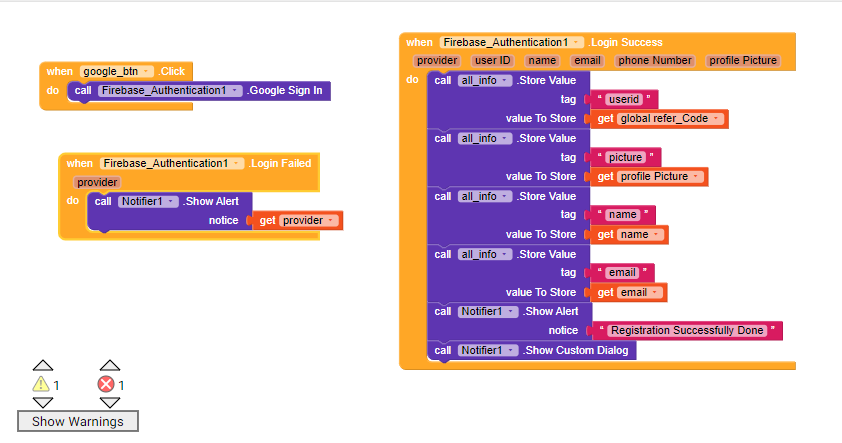Go to next warning with down arrow
The height and width of the screenshot is (443, 842).
43,403
